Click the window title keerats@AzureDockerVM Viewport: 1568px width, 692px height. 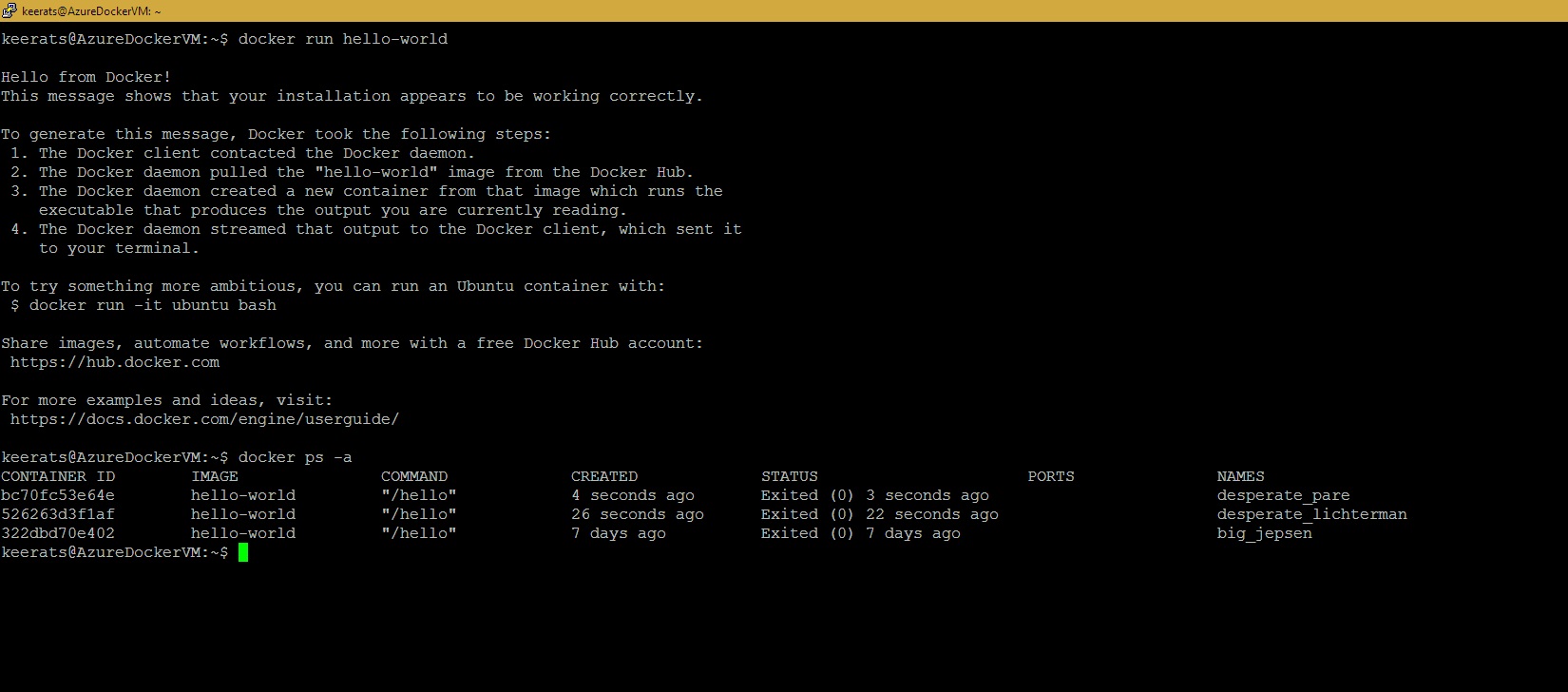tap(91, 11)
